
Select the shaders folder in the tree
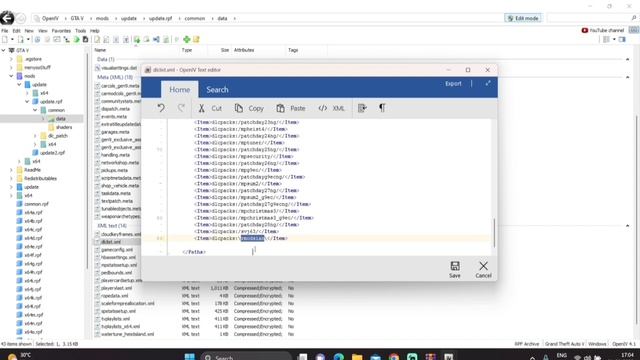64,127
